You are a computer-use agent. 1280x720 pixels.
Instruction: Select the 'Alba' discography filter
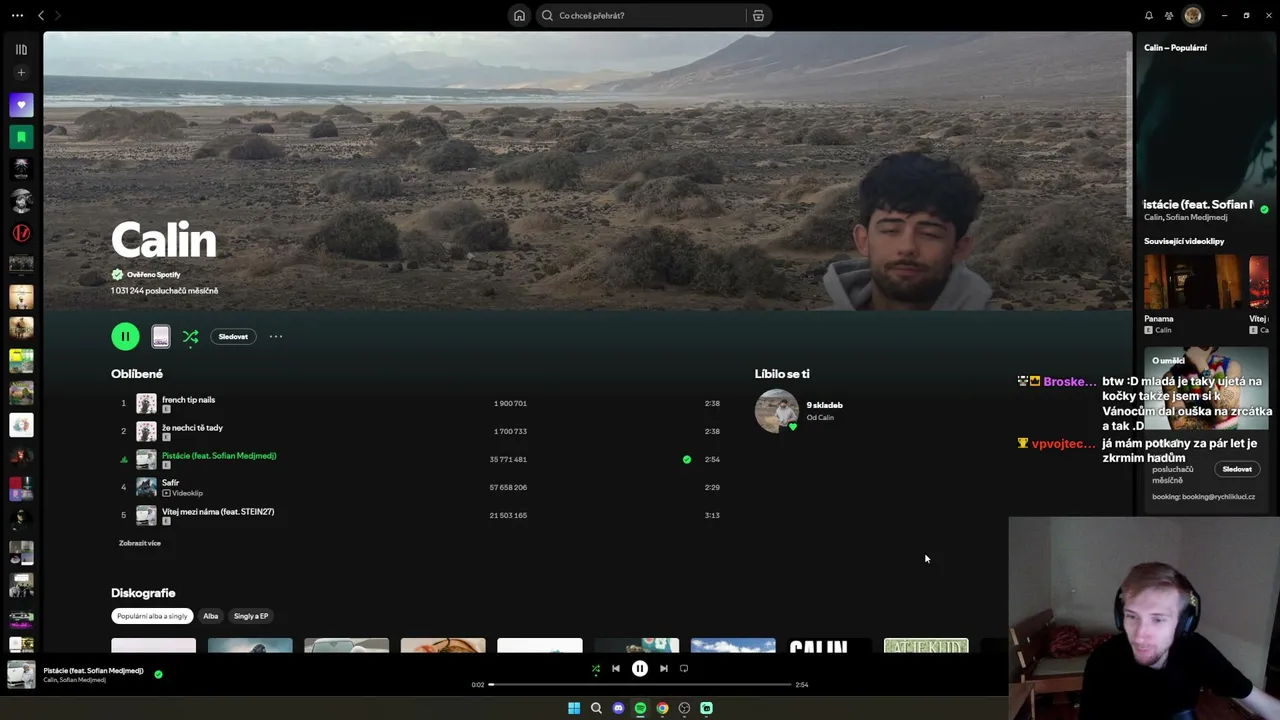[x=211, y=616]
